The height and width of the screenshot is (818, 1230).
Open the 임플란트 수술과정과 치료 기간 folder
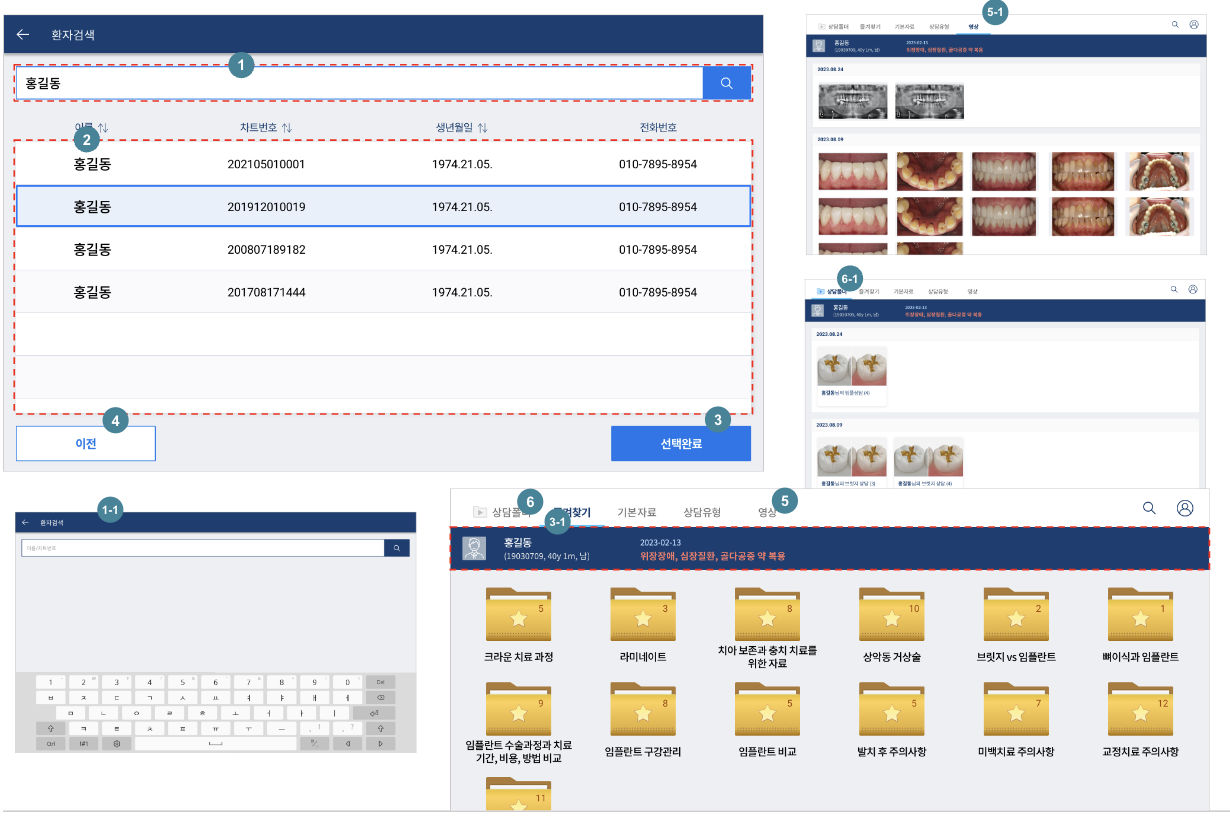tap(517, 708)
